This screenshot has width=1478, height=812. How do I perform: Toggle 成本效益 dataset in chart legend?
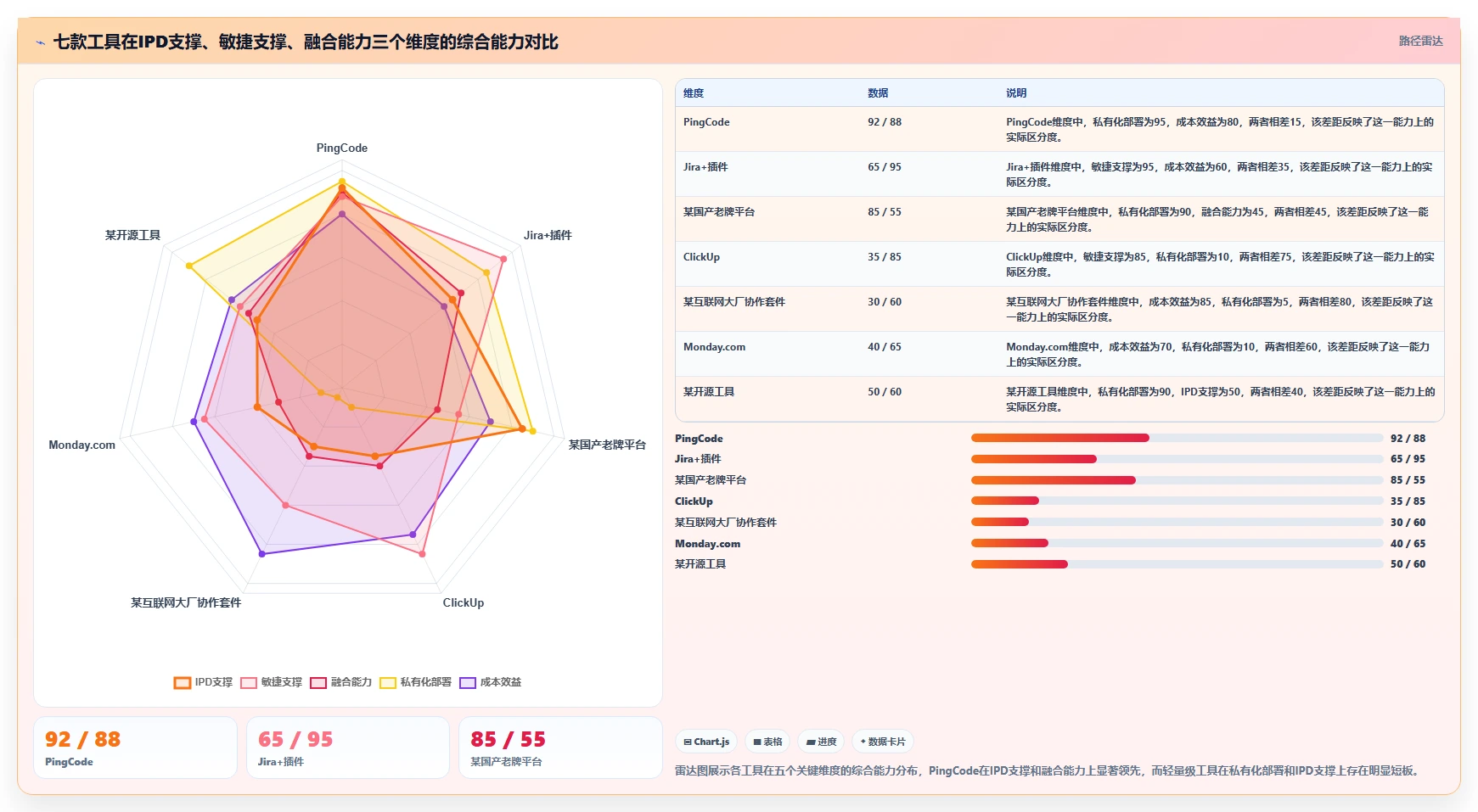(x=490, y=682)
